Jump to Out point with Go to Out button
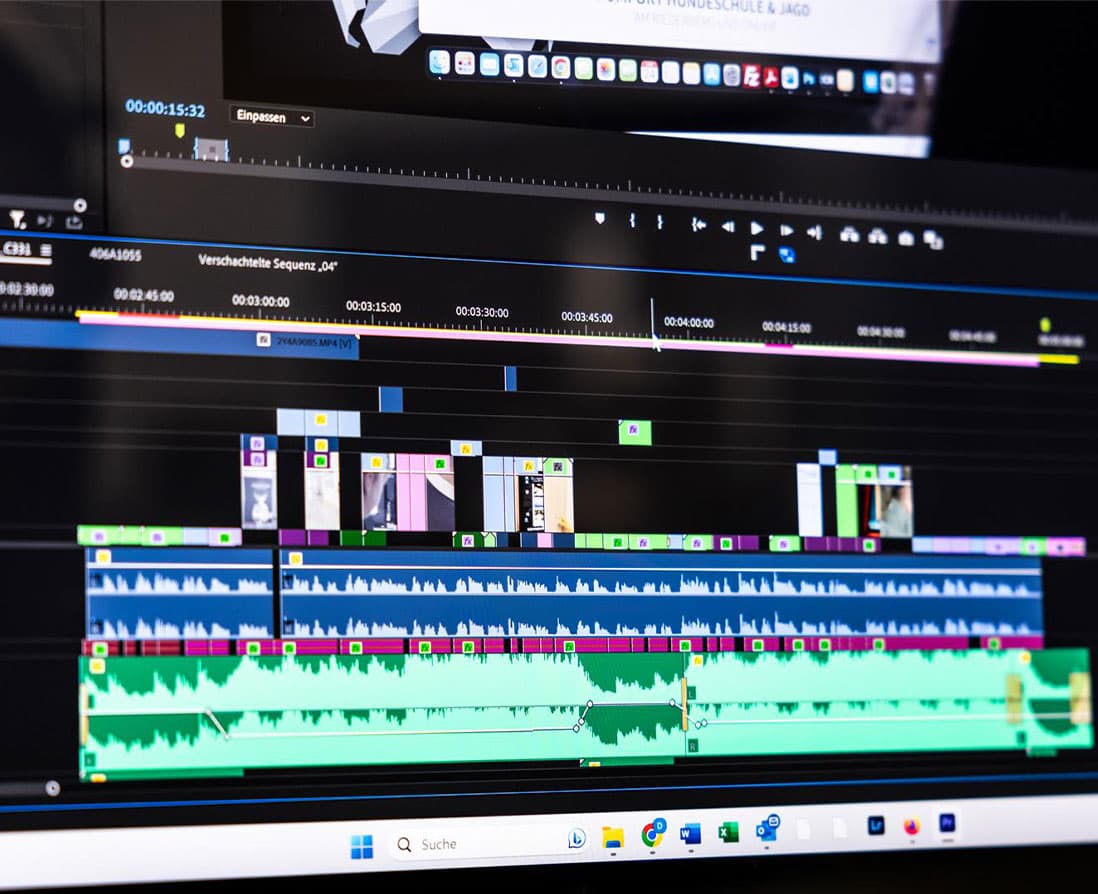This screenshot has width=1098, height=894. click(814, 232)
